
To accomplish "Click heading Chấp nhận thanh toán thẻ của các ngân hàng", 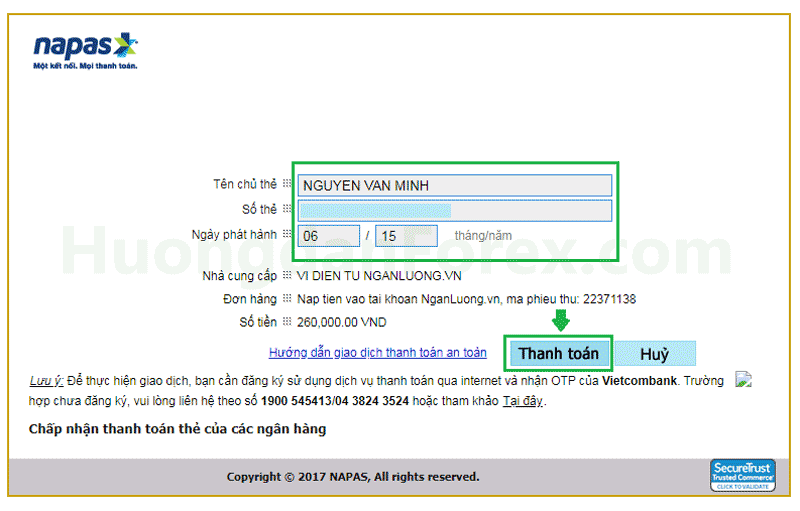I will coord(177,429).
